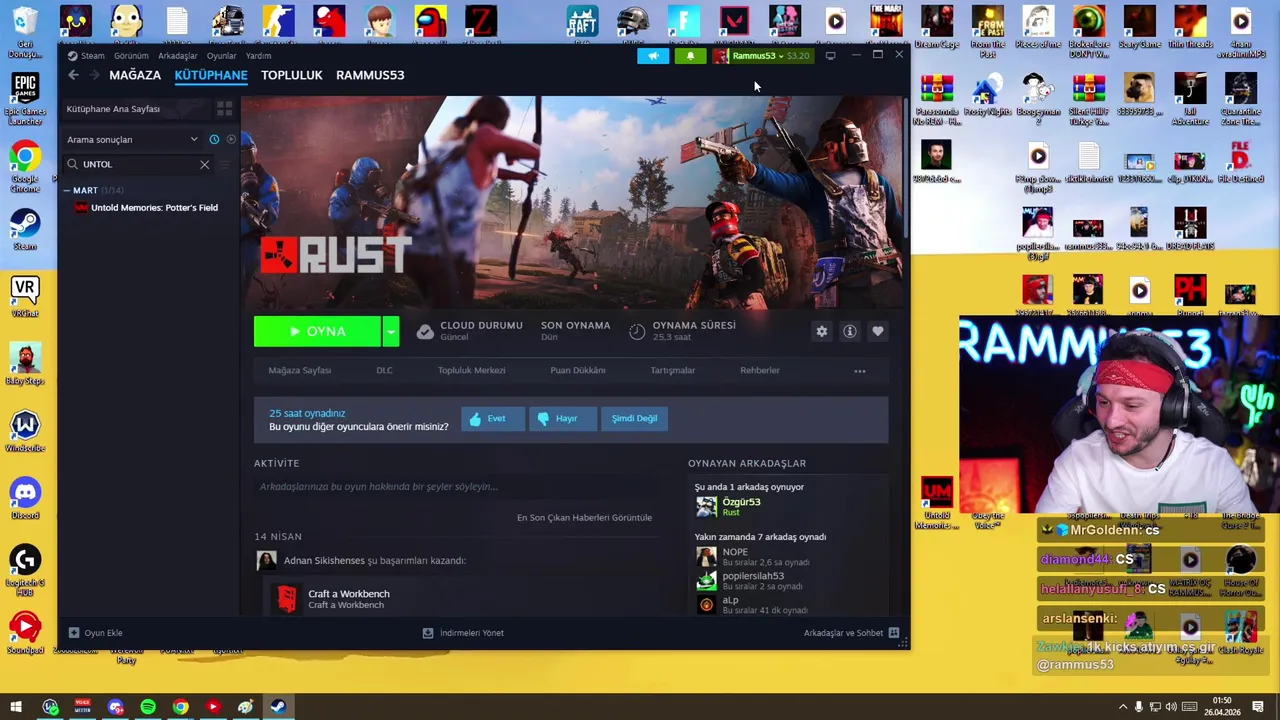Switch to MAĞAZA tab

(x=135, y=75)
